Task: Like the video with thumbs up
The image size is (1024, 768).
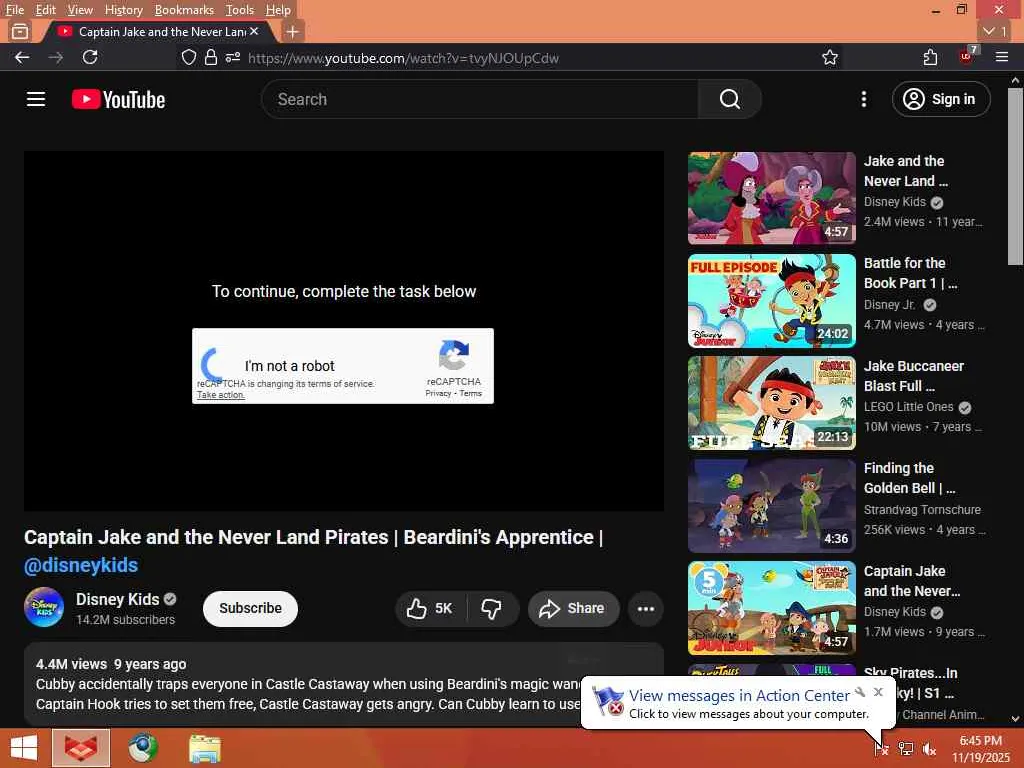Action: pyautogui.click(x=429, y=609)
